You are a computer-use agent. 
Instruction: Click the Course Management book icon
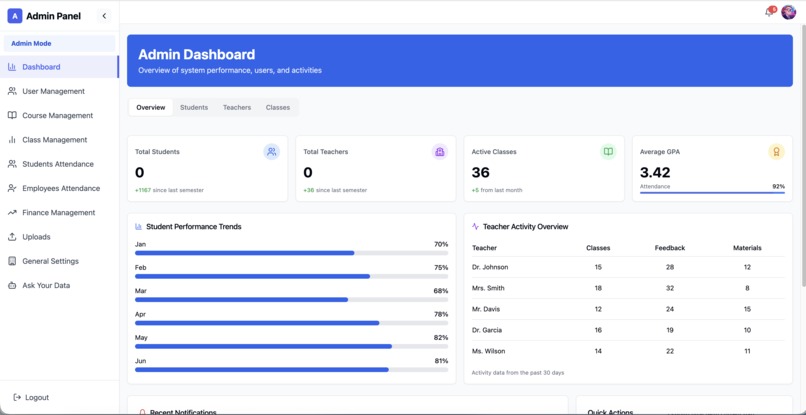(x=12, y=115)
